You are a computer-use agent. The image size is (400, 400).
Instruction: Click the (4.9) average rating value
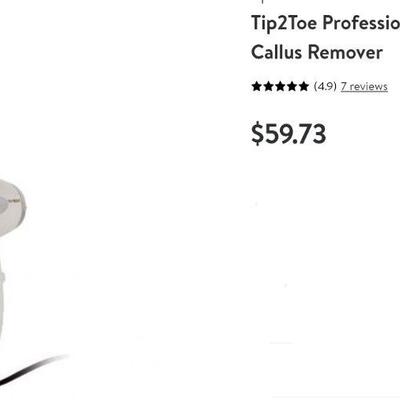325,87
